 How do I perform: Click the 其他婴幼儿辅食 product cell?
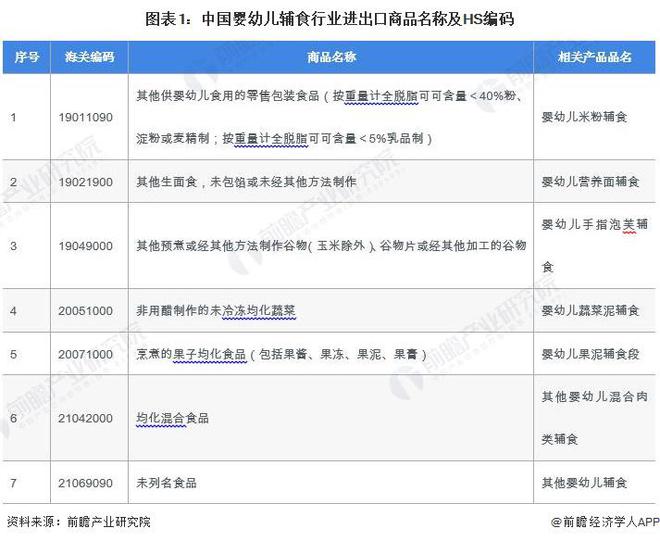594,482
